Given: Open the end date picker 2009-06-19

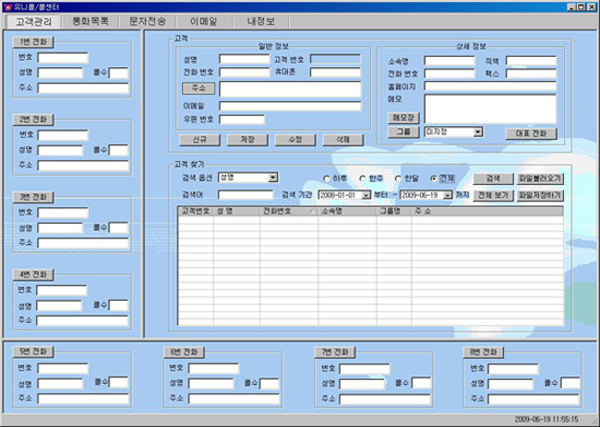Looking at the screenshot, I should tap(448, 195).
